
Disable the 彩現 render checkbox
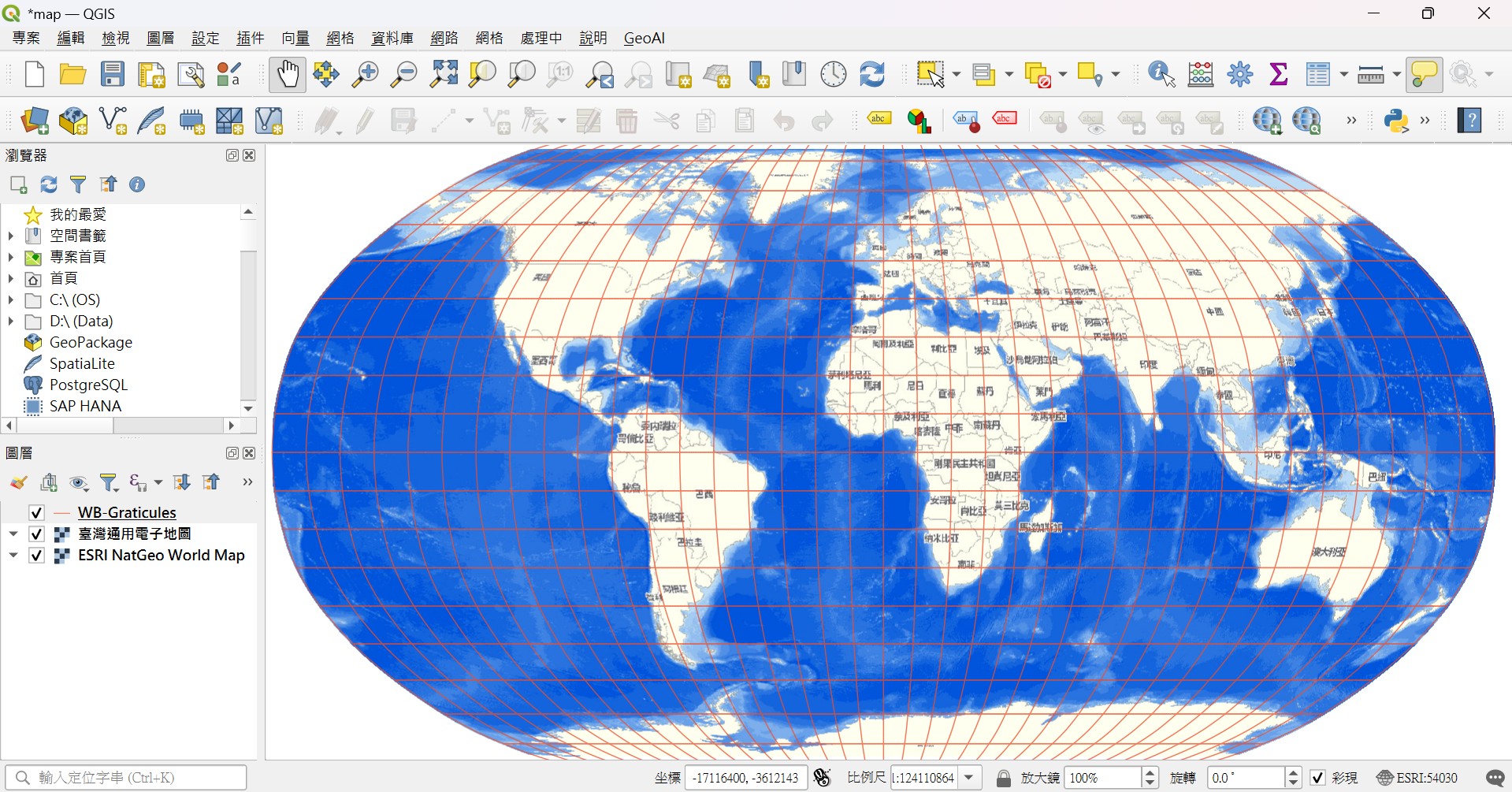point(1317,778)
